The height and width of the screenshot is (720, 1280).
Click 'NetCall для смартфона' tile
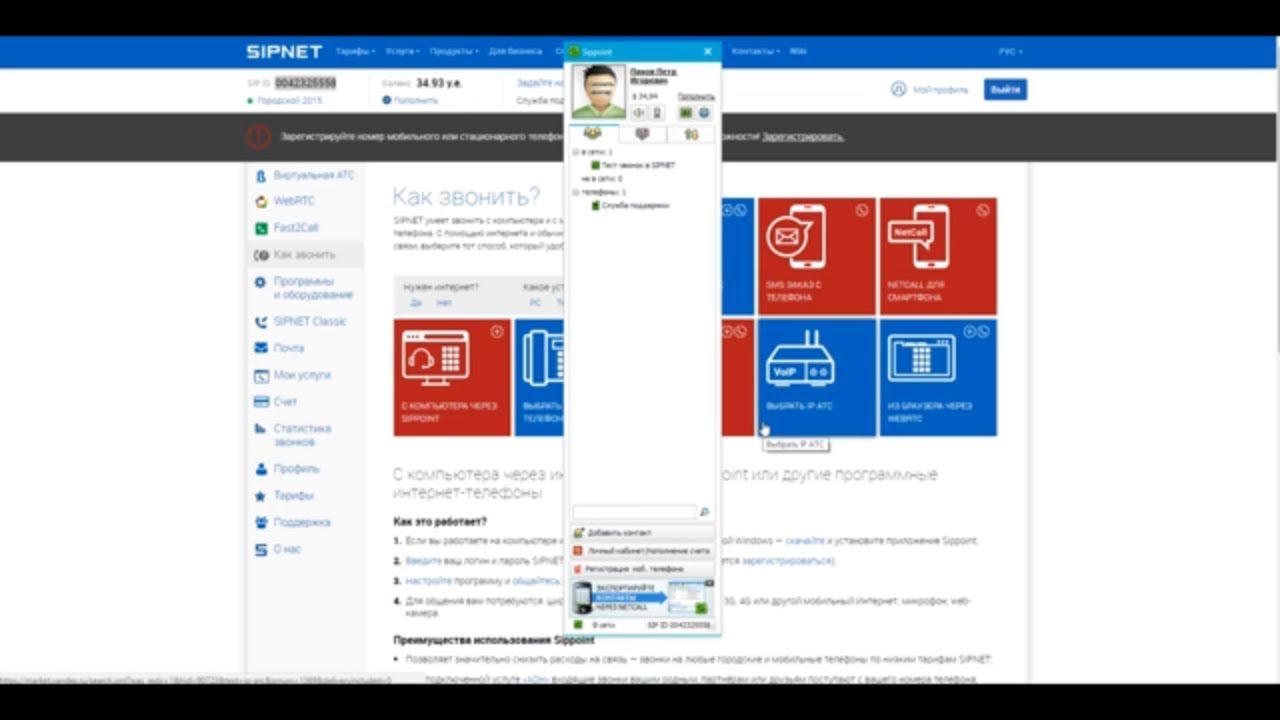938,256
